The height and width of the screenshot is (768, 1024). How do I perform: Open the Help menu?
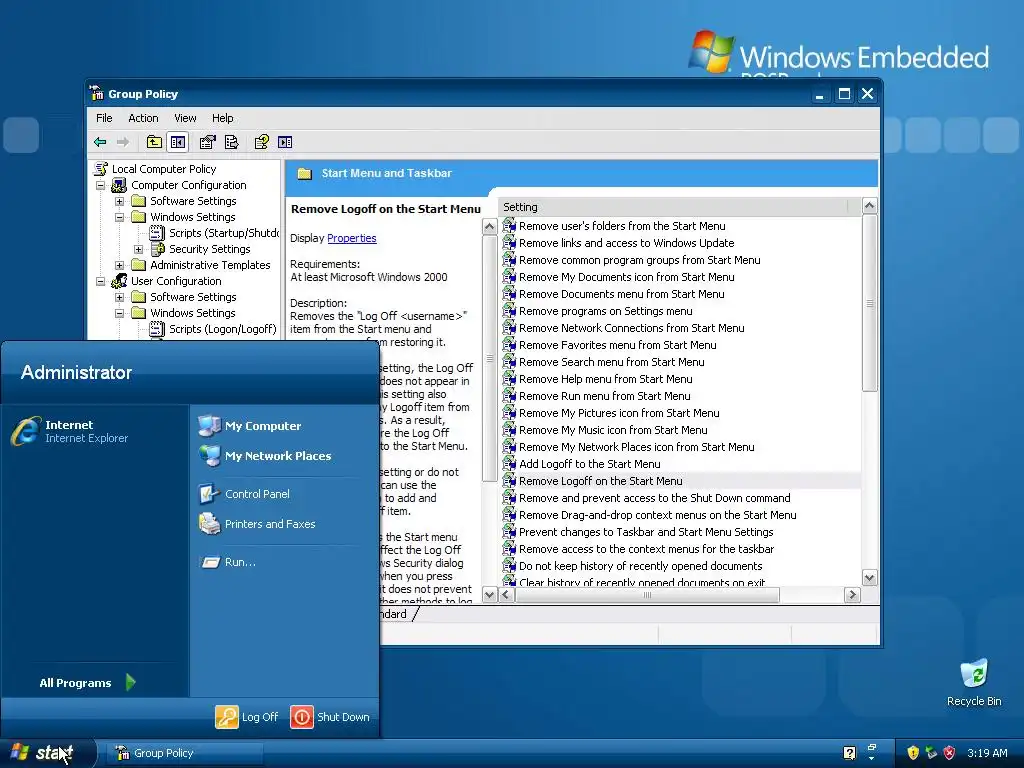click(x=222, y=118)
